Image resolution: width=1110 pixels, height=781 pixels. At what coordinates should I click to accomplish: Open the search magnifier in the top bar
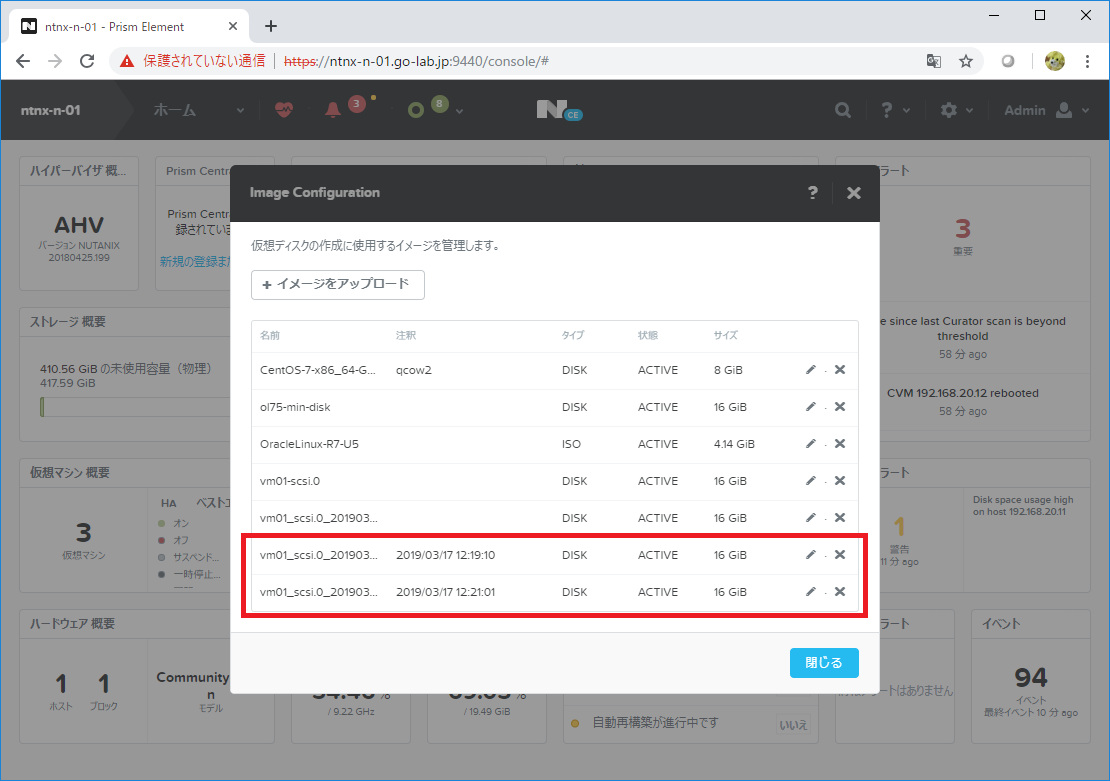843,110
